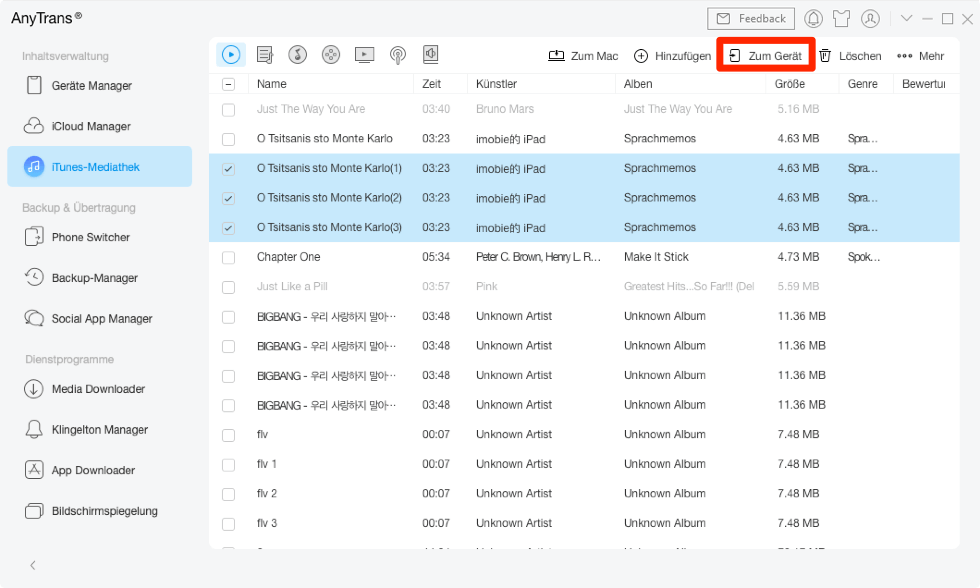The image size is (980, 588).
Task: Collapse the sidebar with left chevron
Action: 32,565
